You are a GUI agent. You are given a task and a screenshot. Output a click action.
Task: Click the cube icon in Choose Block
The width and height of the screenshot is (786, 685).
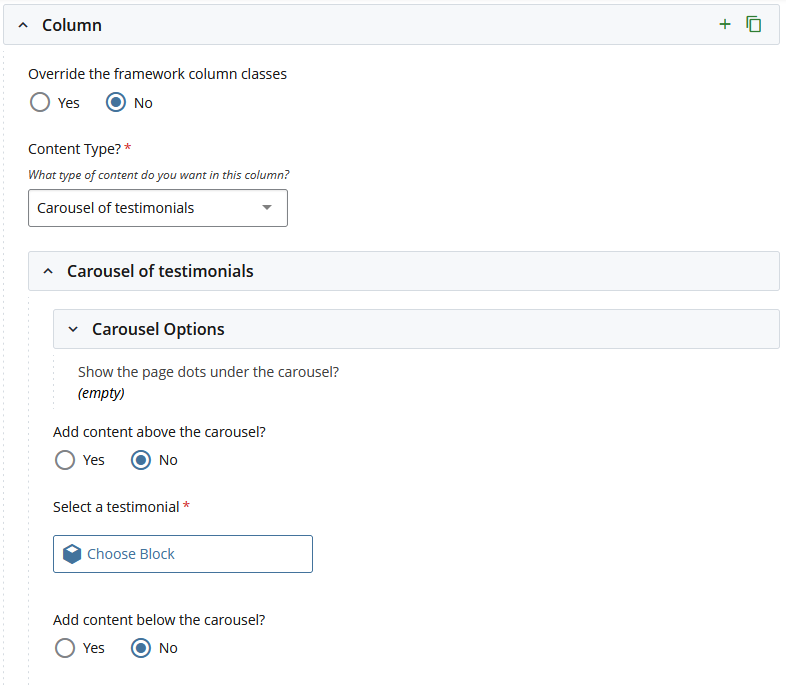72,554
